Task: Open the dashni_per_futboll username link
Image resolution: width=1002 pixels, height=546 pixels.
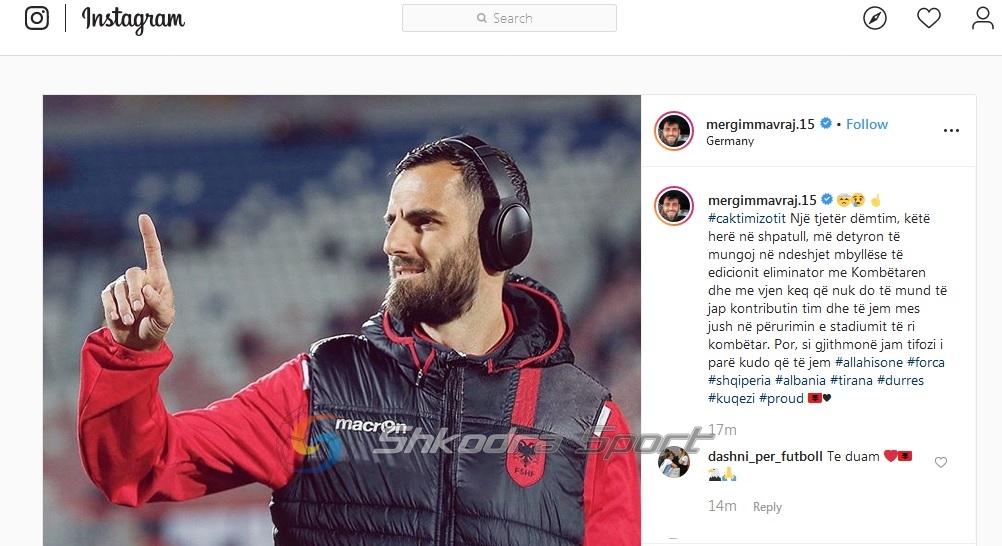Action: (765, 456)
